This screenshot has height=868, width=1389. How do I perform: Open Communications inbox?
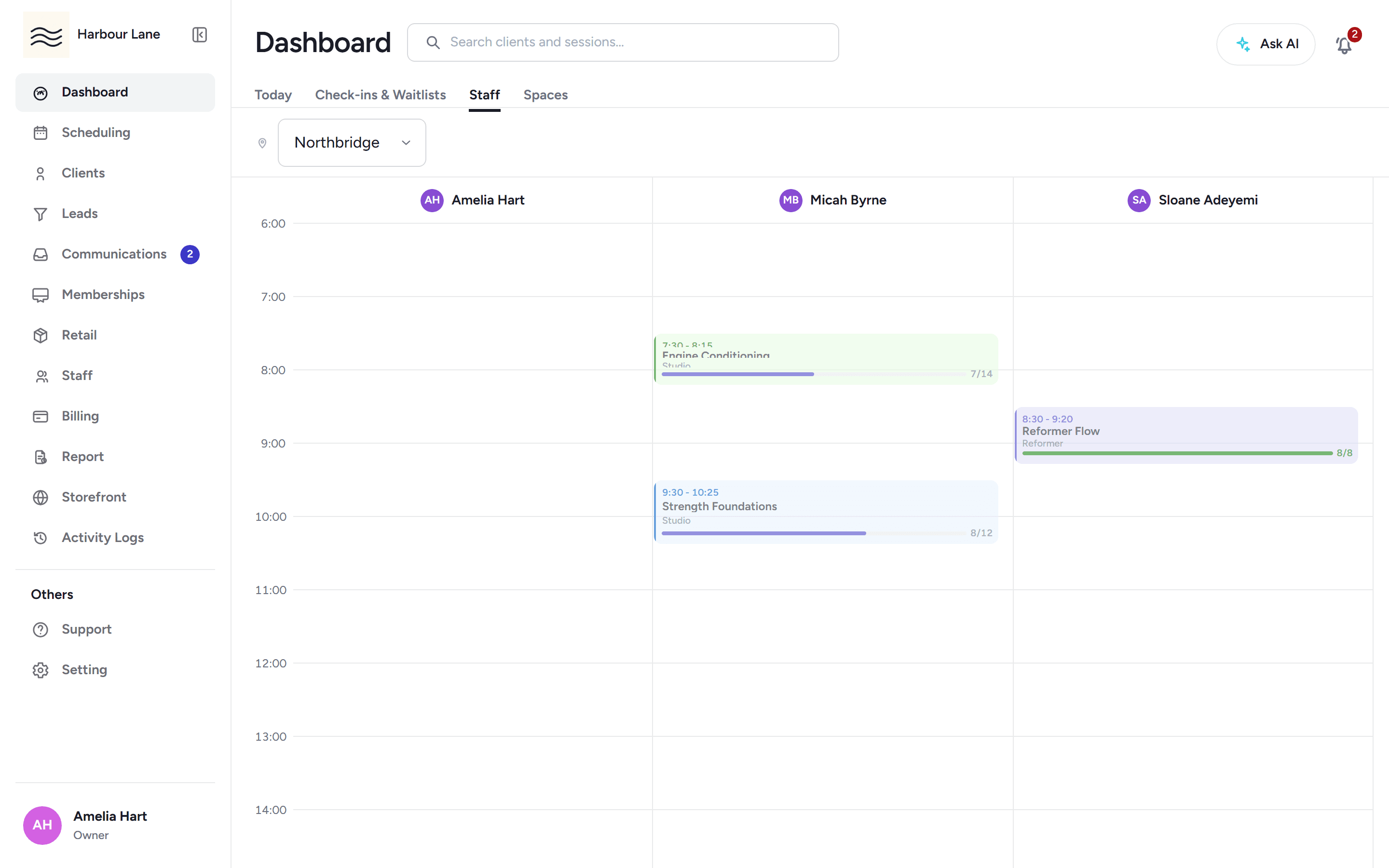[x=115, y=254]
